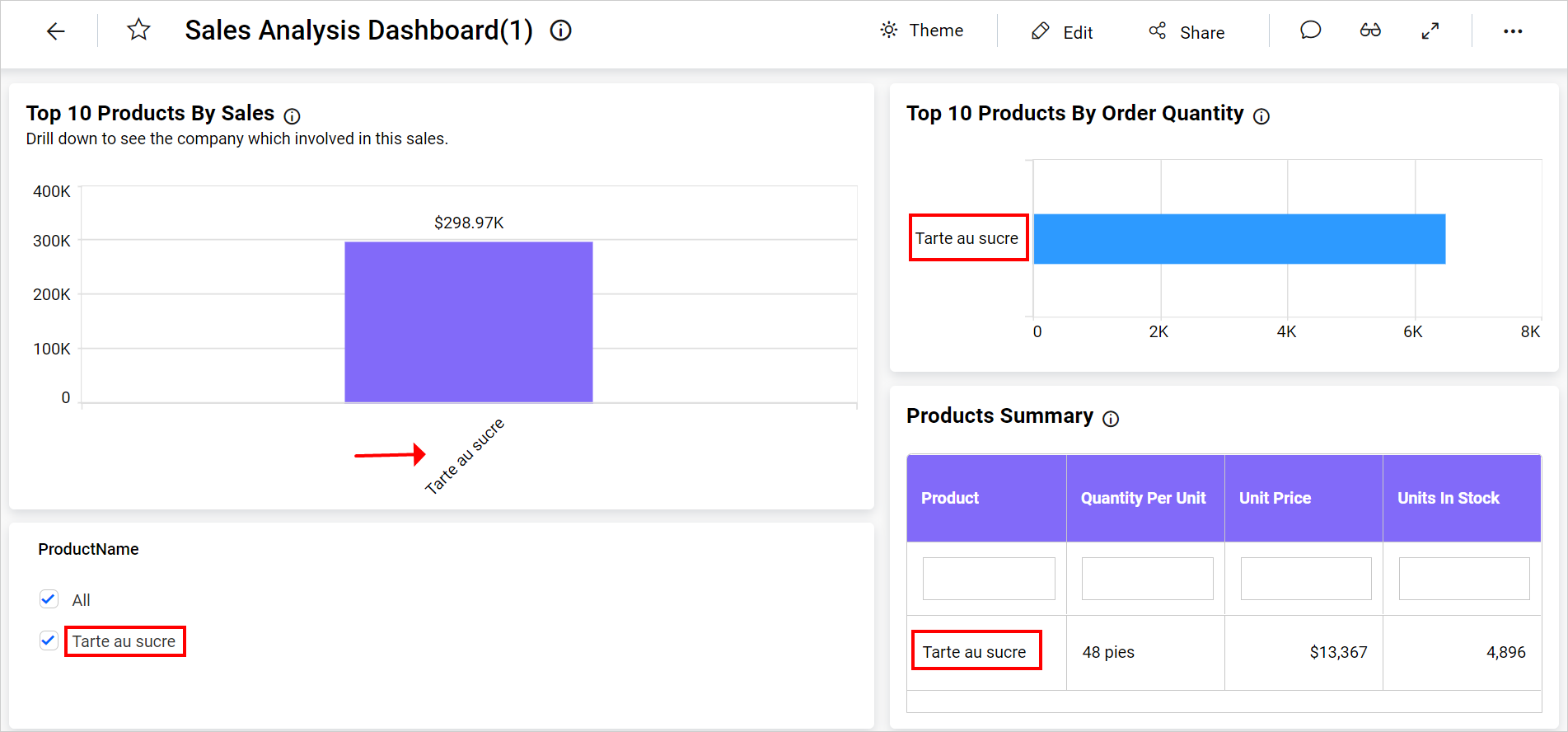Open dashboard info icon beside title
This screenshot has width=1568, height=732.
(x=561, y=30)
